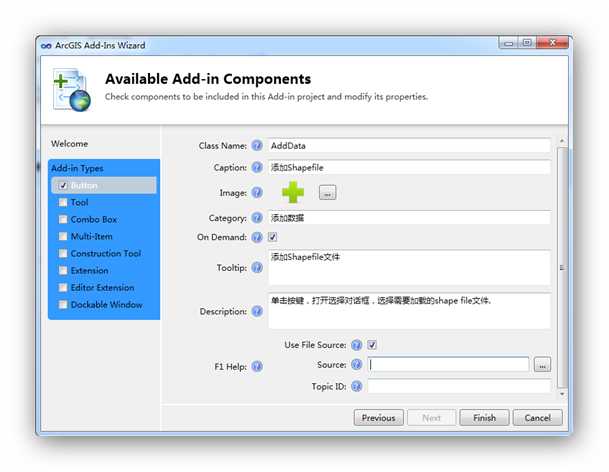
Task: Click the F1 Help question icon
Action: click(x=257, y=366)
